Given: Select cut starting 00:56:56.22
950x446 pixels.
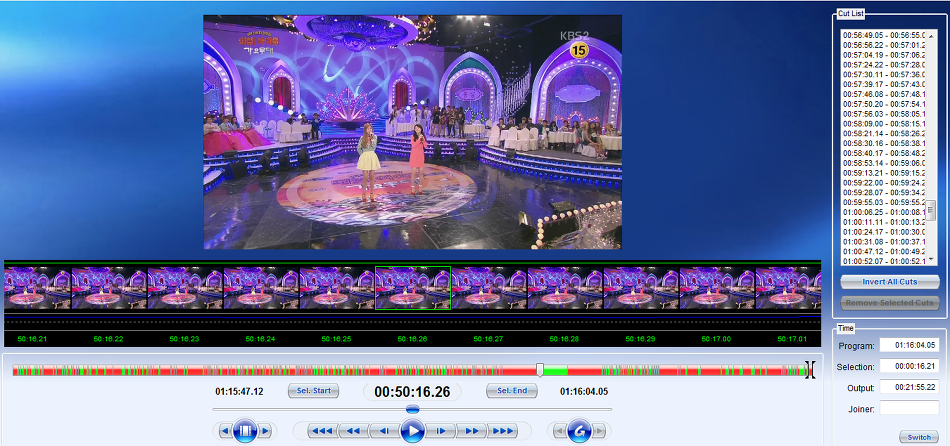Looking at the screenshot, I should pos(883,45).
